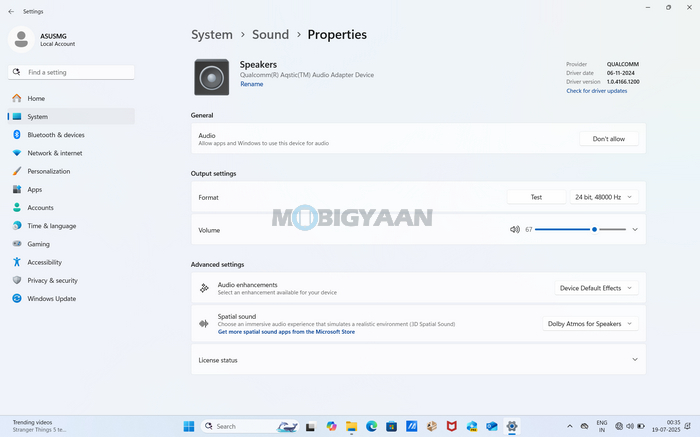Click the Windows Update icon

(17, 298)
